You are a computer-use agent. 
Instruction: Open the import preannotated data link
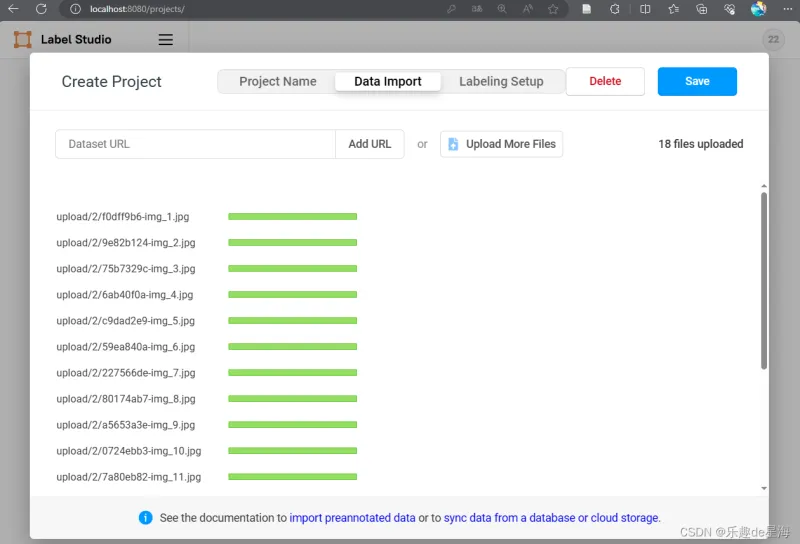coord(352,518)
